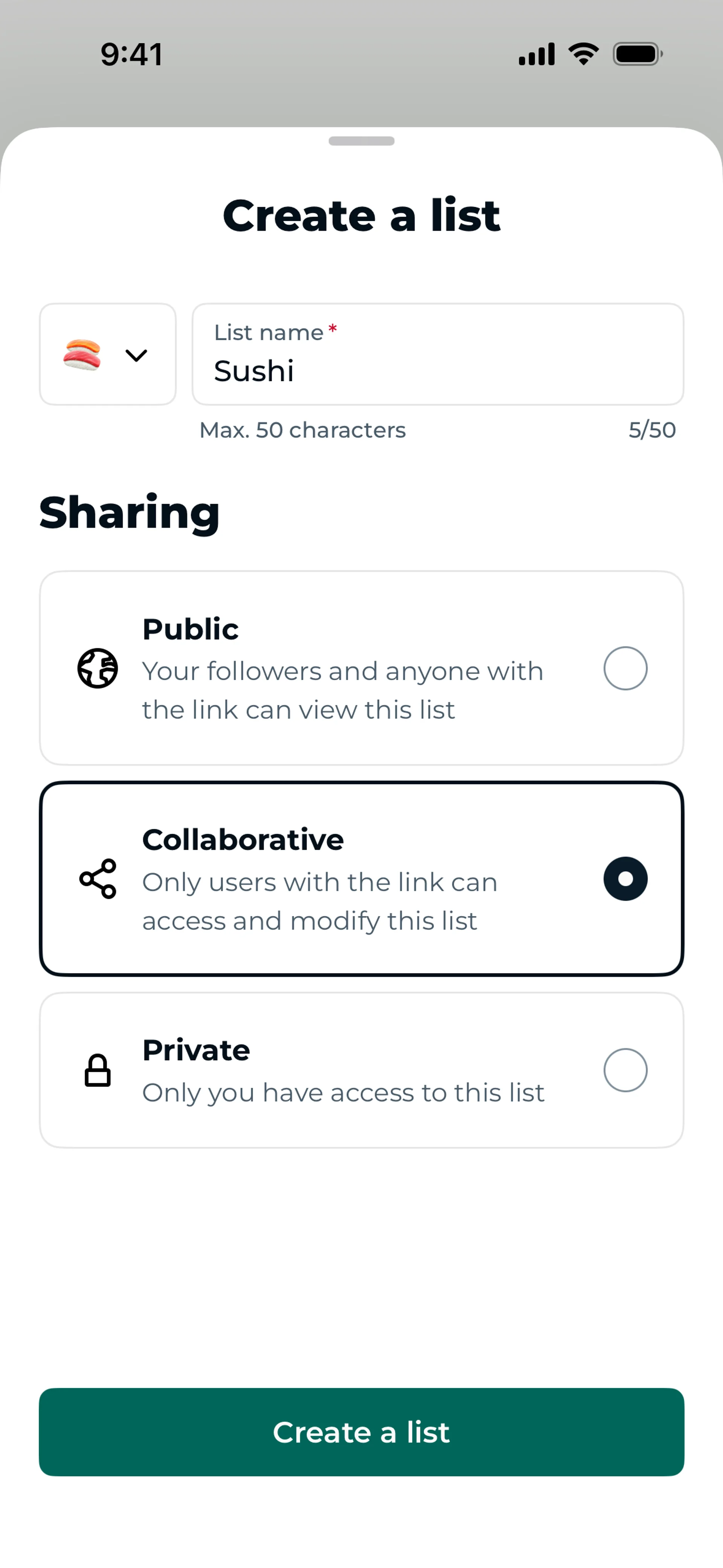Tap the battery status icon
The width and height of the screenshot is (723, 1568).
pos(637,54)
